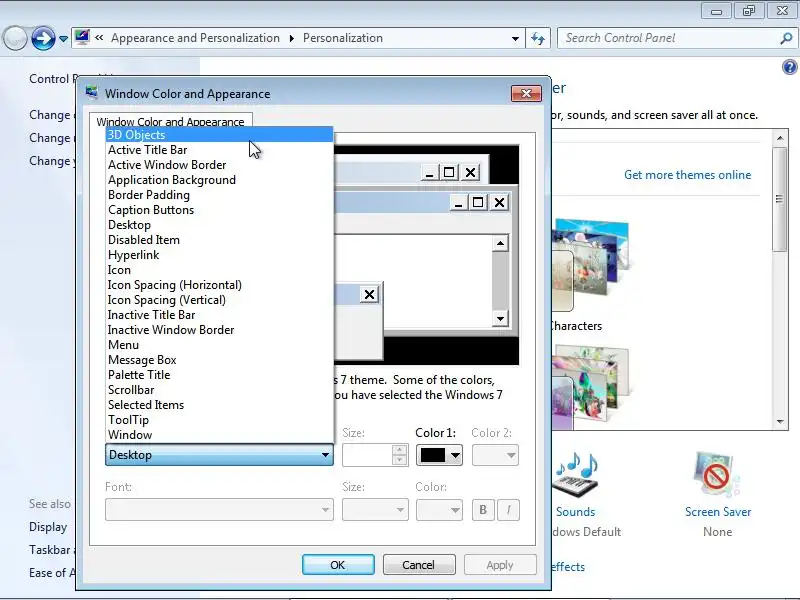Screen dimensions: 800x600
Task: Select 'Inactive Window Border' entry
Action: pyautogui.click(x=219, y=330)
